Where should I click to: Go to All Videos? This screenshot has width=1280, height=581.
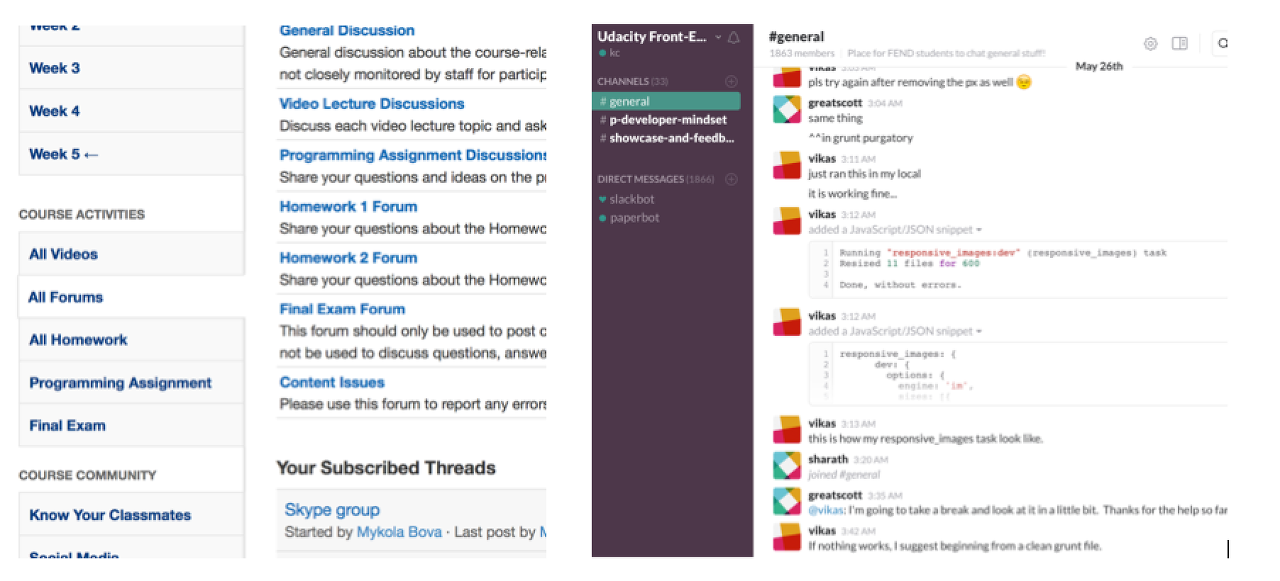click(x=131, y=254)
